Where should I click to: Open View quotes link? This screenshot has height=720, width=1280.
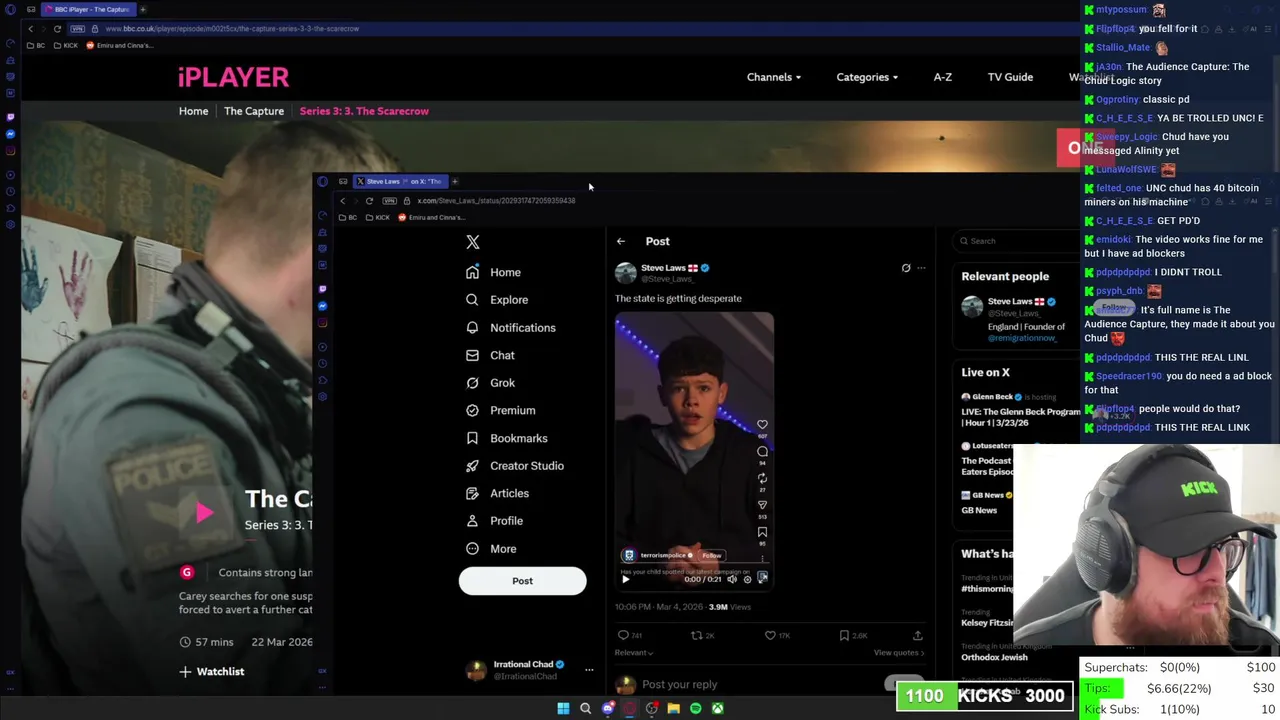(x=899, y=653)
